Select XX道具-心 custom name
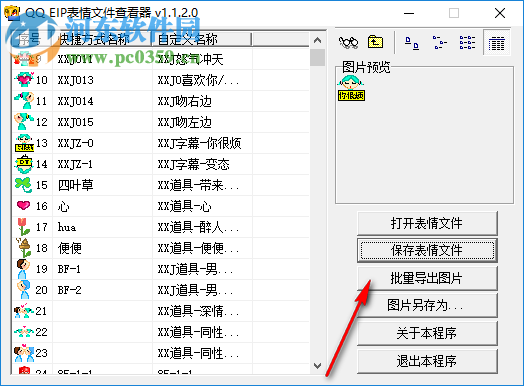 (x=184, y=207)
